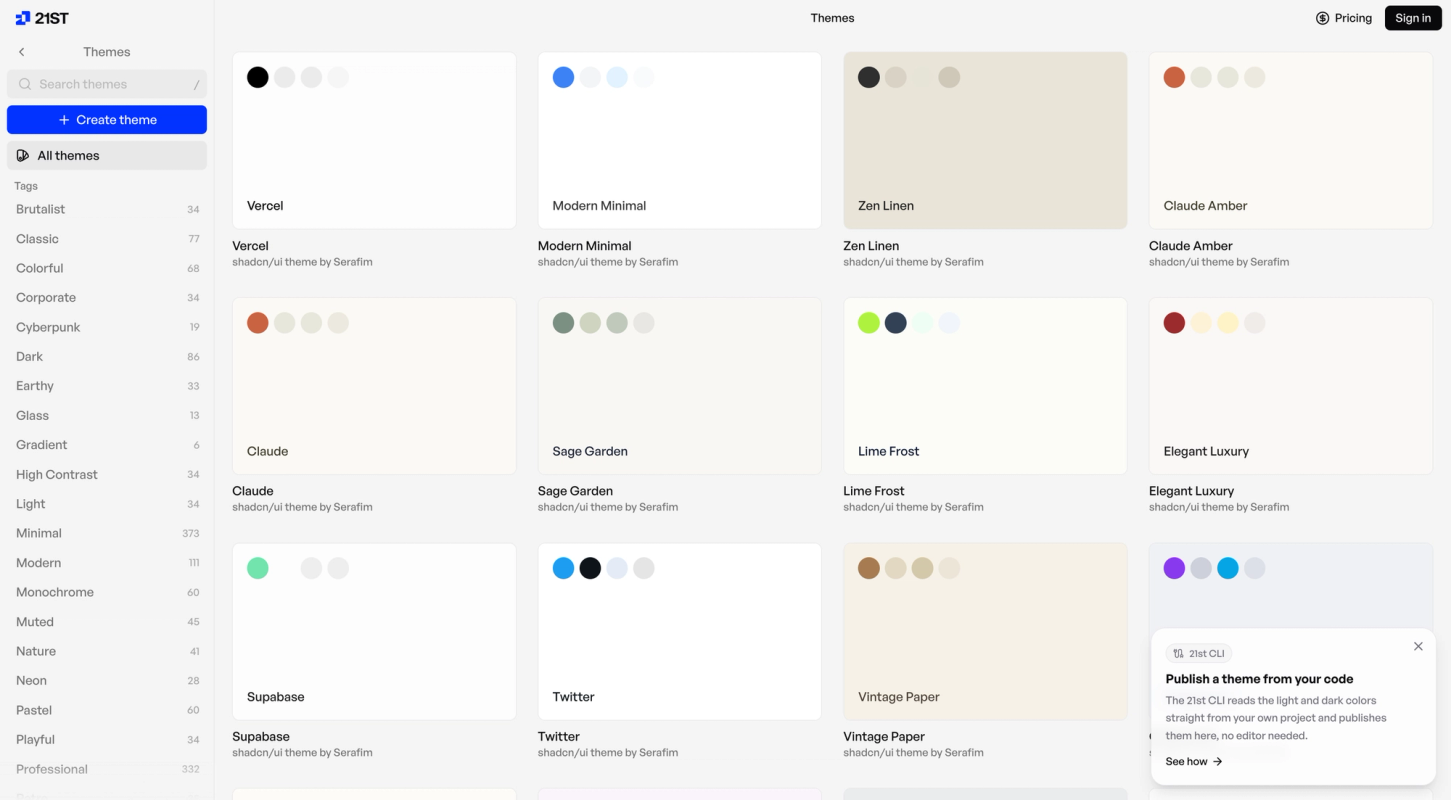Open the 21ST logo home link
This screenshot has width=1451, height=800.
(x=42, y=18)
